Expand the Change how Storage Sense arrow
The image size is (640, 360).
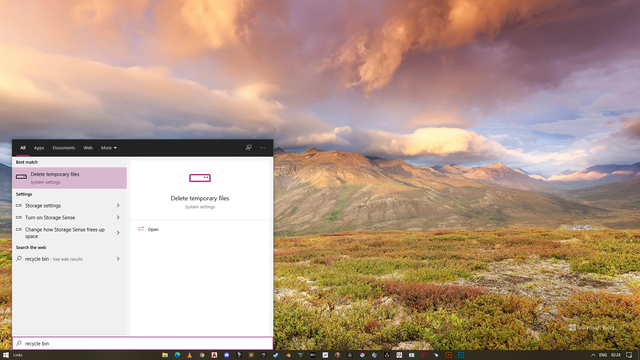118,233
